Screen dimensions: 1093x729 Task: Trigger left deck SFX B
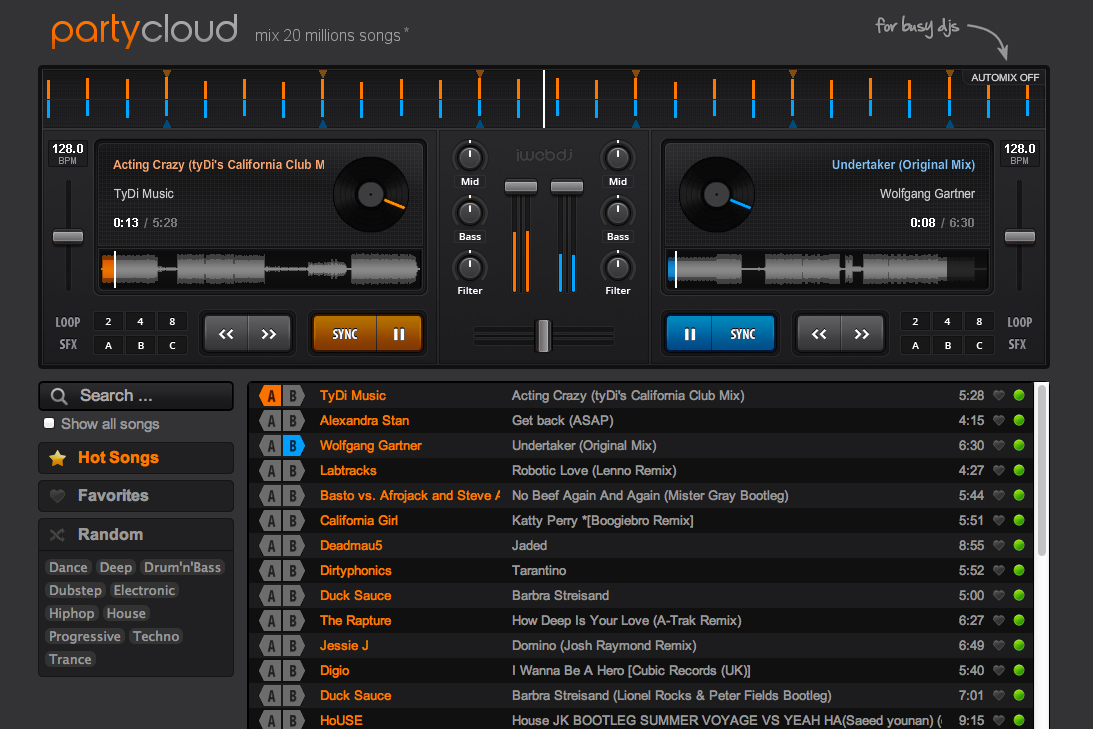140,345
